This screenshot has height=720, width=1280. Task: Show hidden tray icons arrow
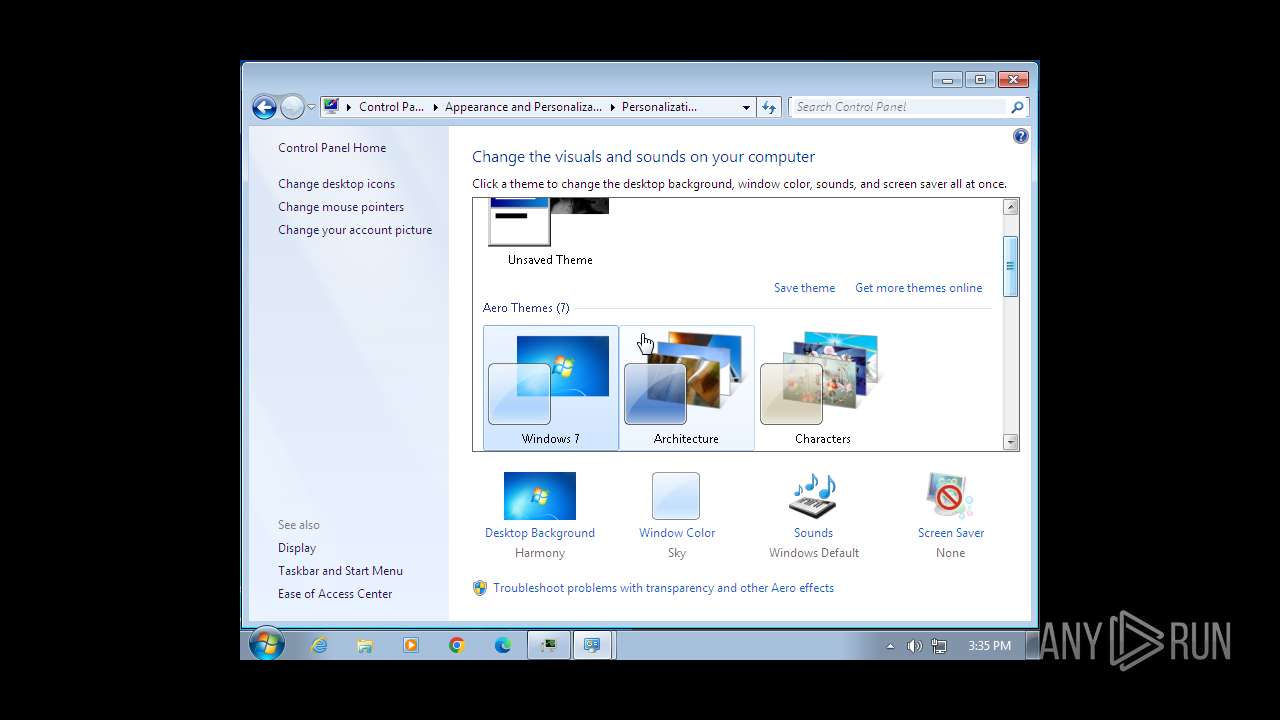tap(890, 646)
